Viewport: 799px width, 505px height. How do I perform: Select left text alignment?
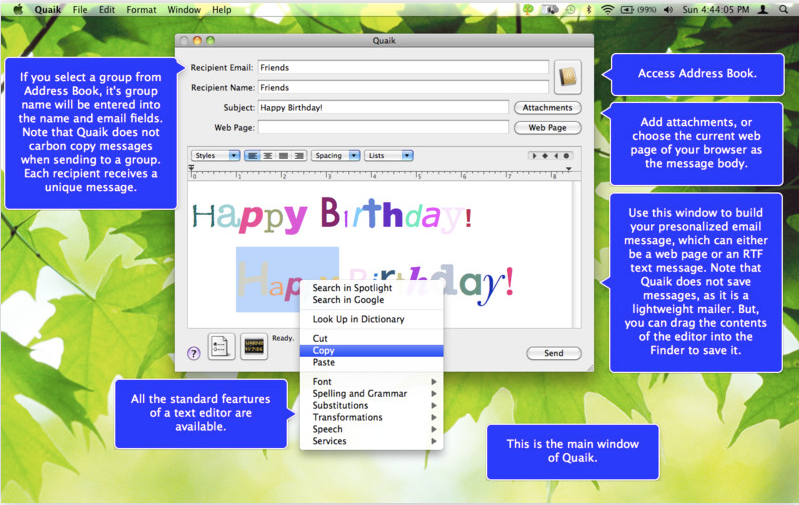click(252, 155)
